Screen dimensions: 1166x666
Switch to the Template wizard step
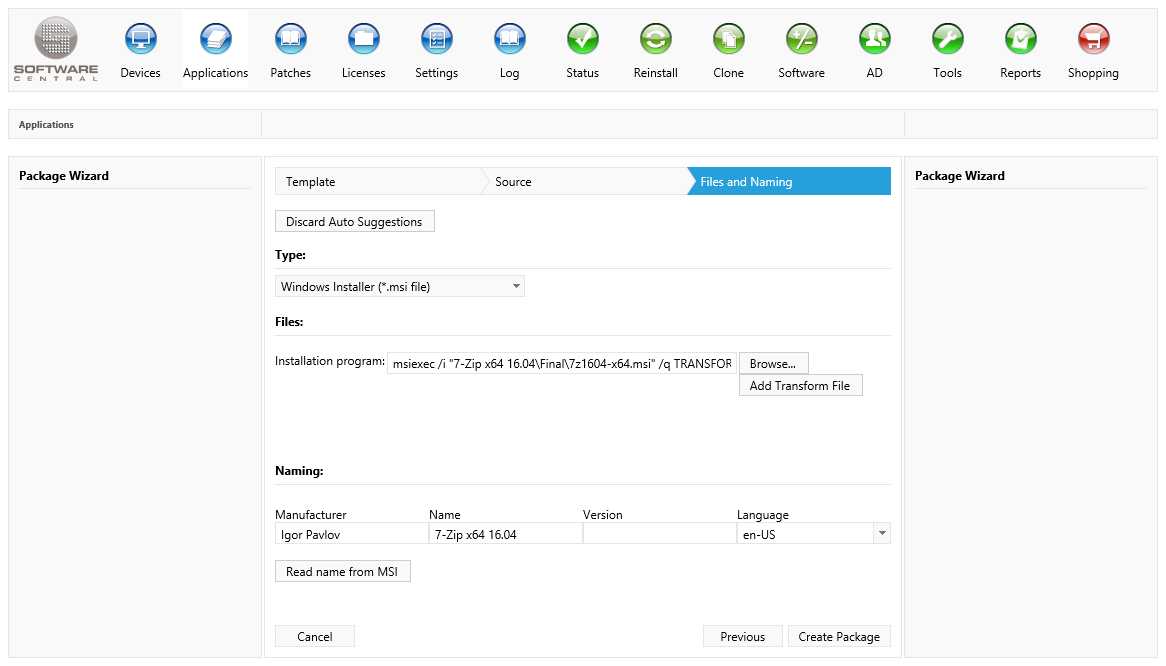click(376, 182)
